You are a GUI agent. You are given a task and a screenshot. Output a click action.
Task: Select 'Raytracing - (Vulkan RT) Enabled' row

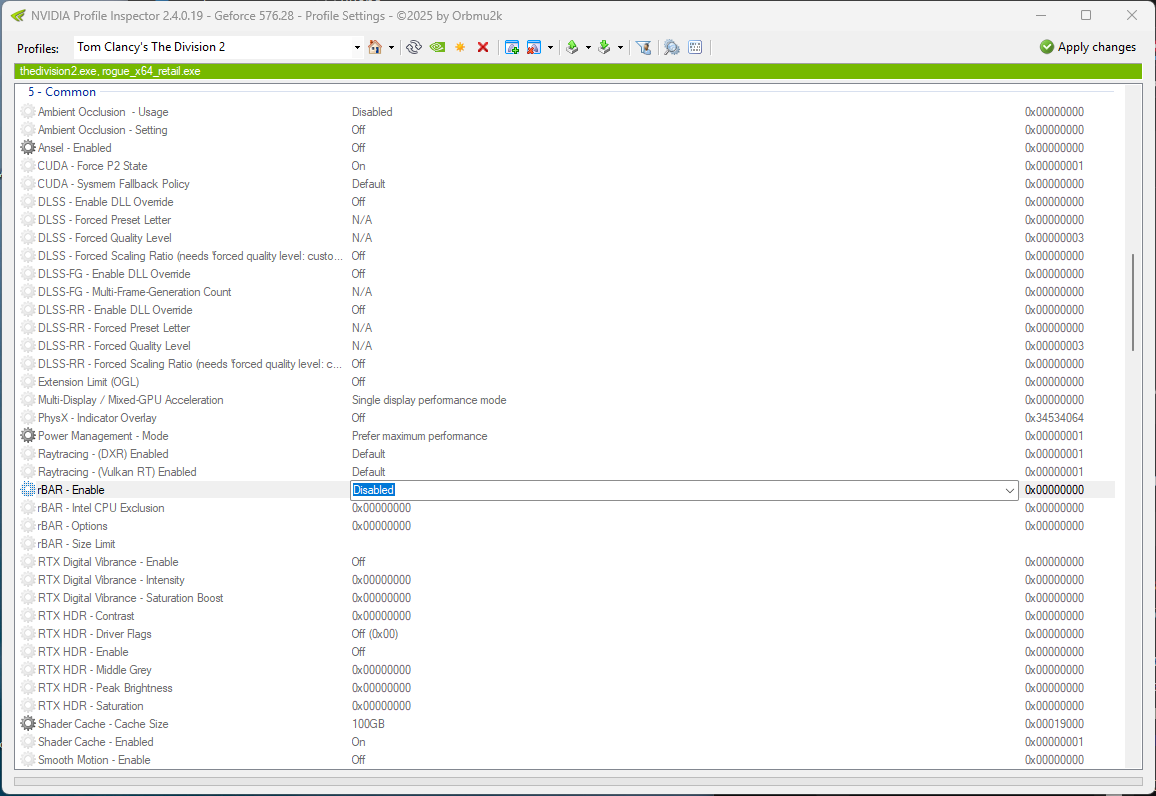pyautogui.click(x=567, y=472)
